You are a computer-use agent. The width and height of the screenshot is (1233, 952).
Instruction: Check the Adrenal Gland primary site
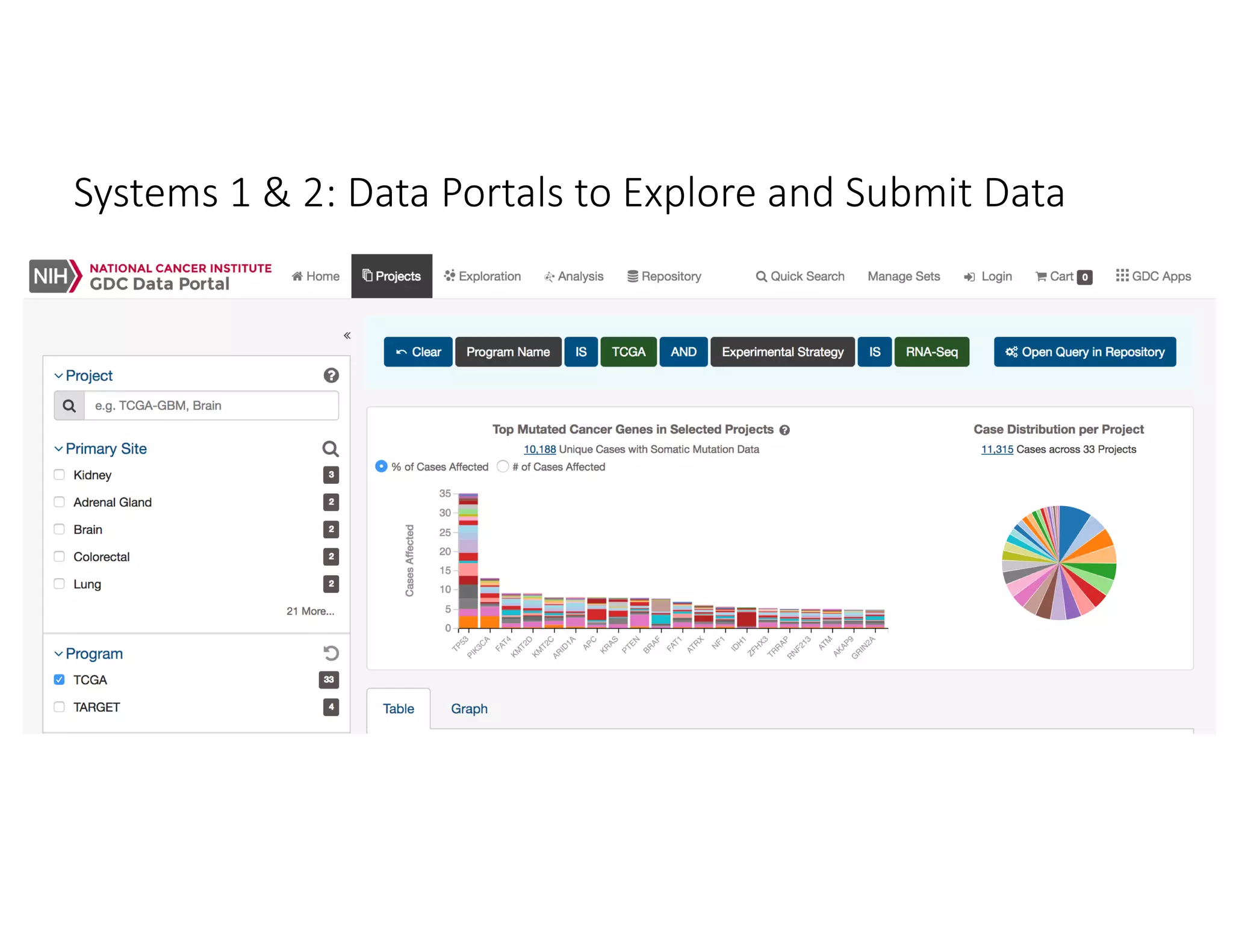tap(59, 502)
